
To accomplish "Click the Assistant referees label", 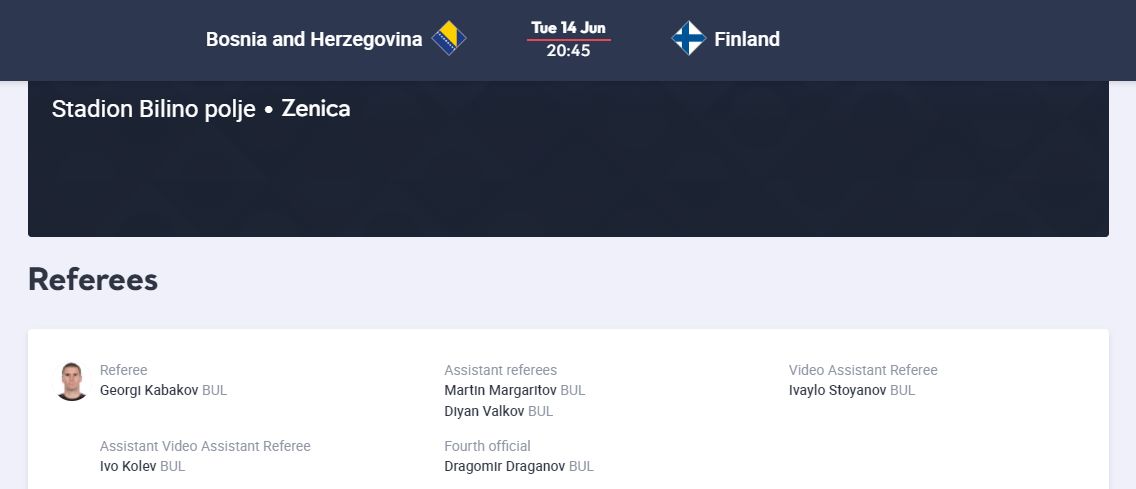I will point(500,370).
